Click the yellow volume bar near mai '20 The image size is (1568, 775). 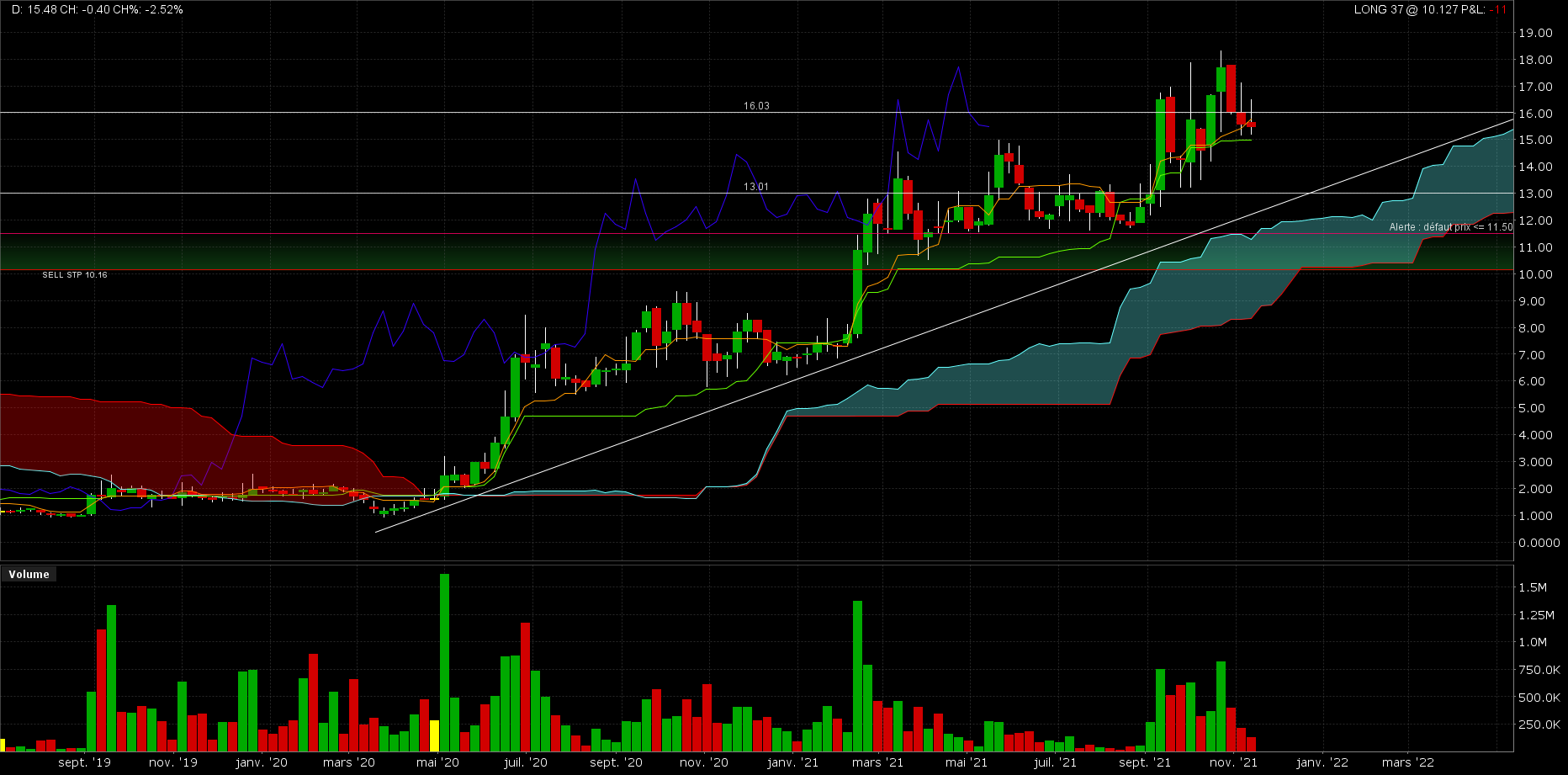(434, 735)
